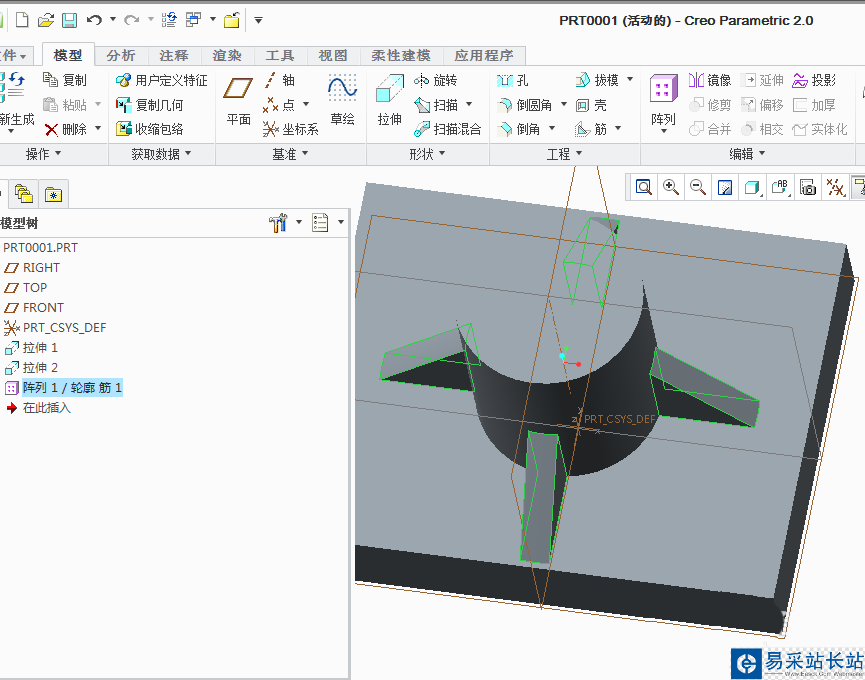Click the 旋转 (Revolve) tool
Screen dimensions: 865x680
pos(436,80)
